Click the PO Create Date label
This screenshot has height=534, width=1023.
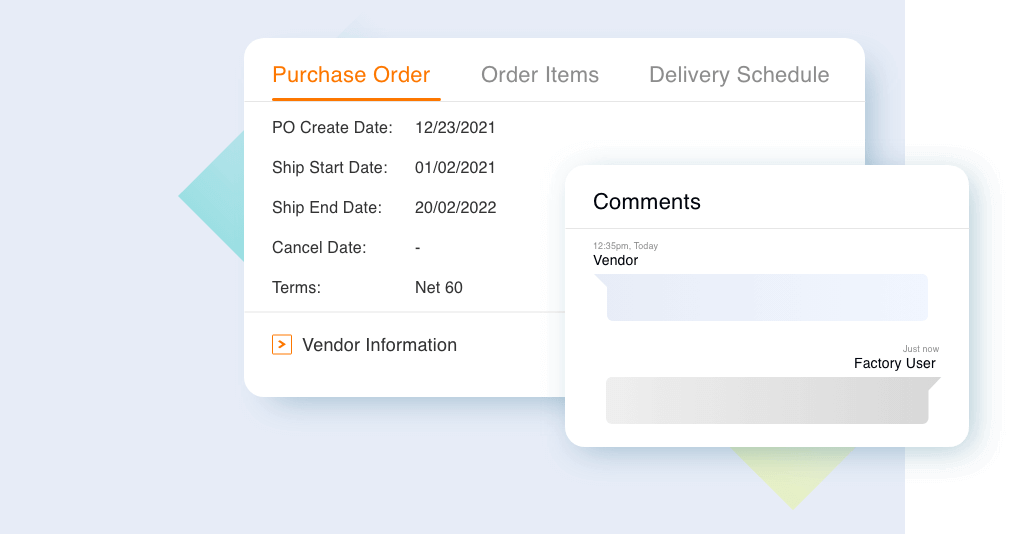point(332,128)
